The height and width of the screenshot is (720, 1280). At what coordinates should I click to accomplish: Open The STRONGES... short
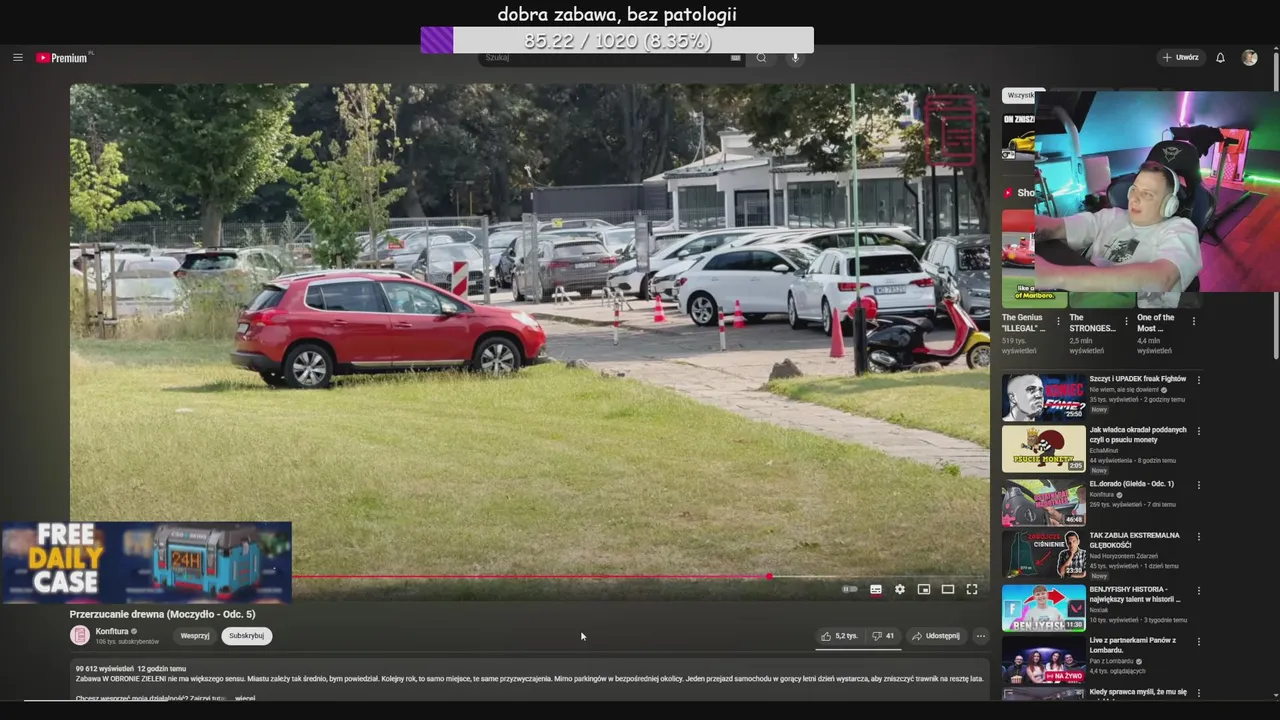click(x=1092, y=322)
